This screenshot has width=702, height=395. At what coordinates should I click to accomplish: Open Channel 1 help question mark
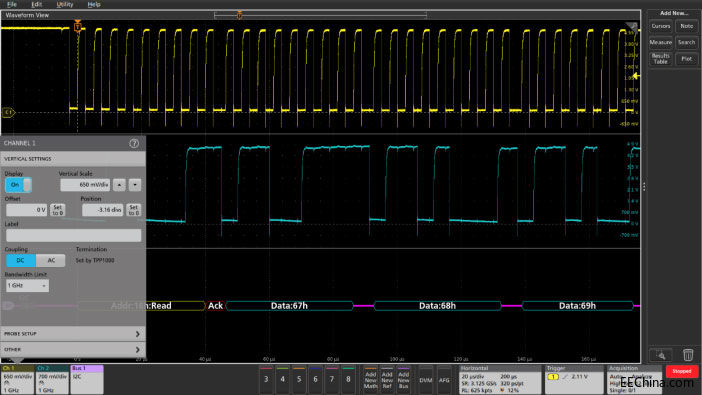tap(134, 143)
